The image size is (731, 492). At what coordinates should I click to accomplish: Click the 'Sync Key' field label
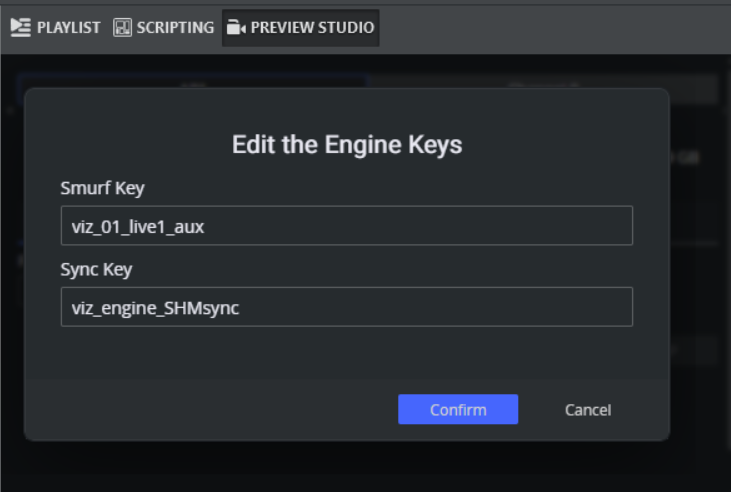(x=96, y=268)
